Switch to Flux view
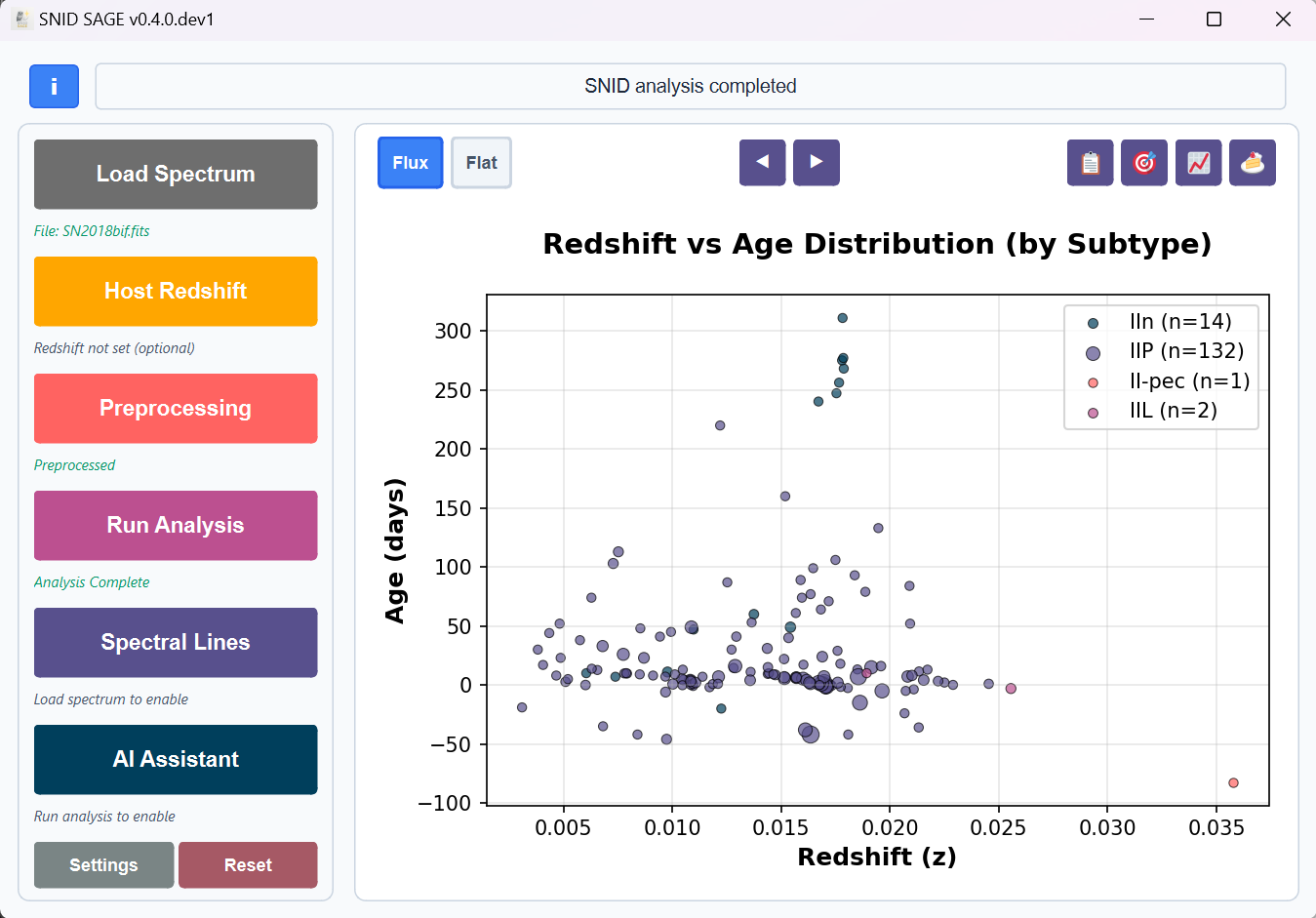The width and height of the screenshot is (1316, 918). pyautogui.click(x=411, y=163)
